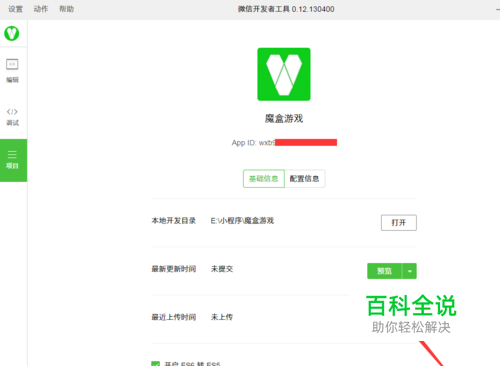Image resolution: width=500 pixels, height=366 pixels.
Task: Expand the dropdown arrow beside 预览
Action: pos(410,271)
